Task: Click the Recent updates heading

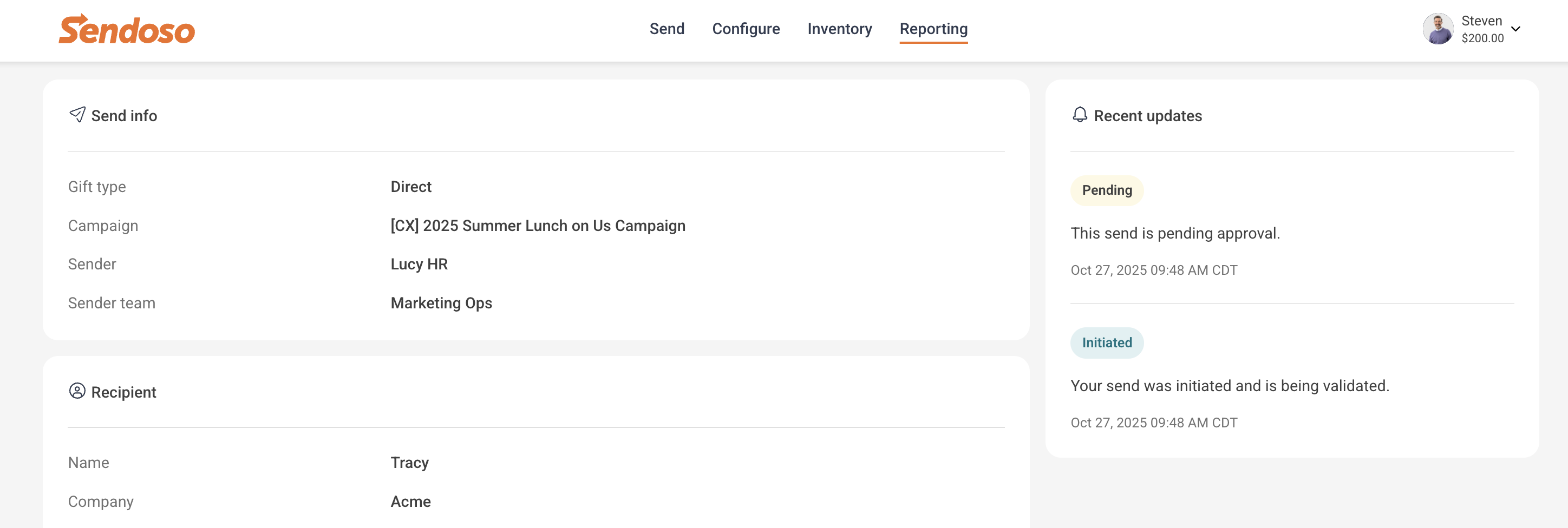Action: pos(1147,116)
